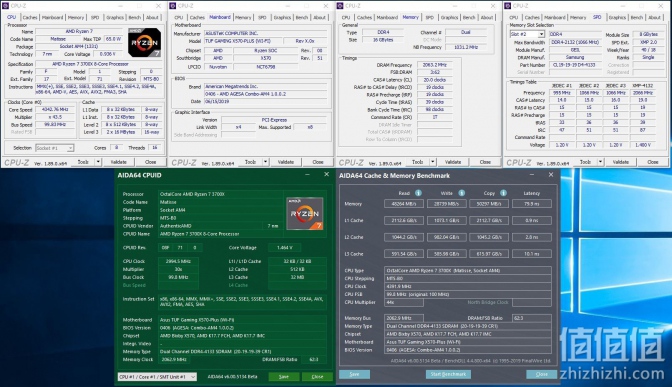Click the Memory Read result field
Image resolution: width=672 pixels, height=387 pixels.
[404, 204]
